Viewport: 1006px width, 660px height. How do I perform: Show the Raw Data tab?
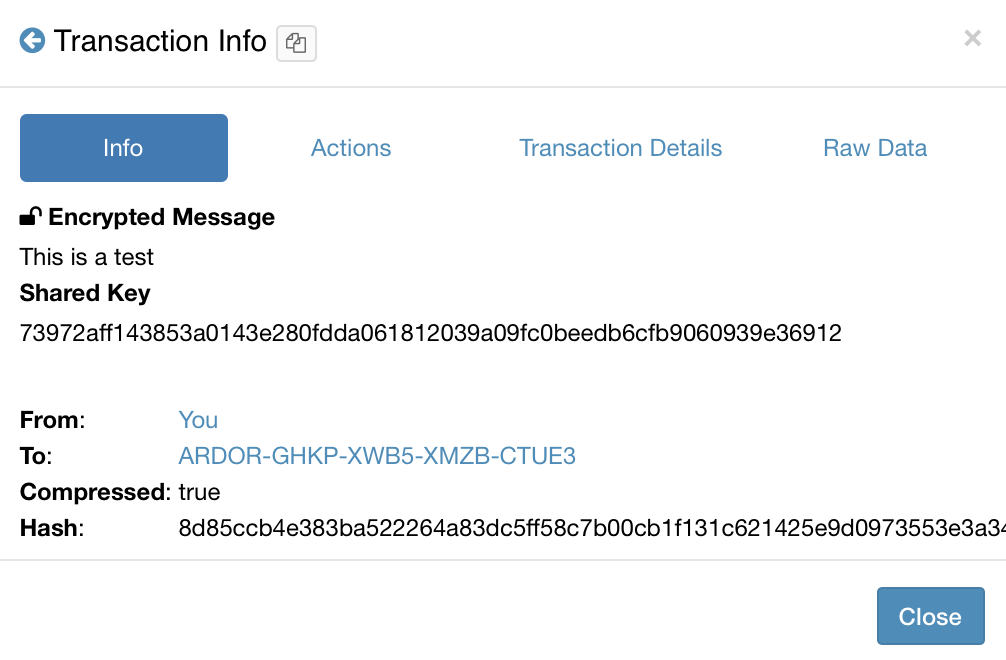tap(875, 148)
